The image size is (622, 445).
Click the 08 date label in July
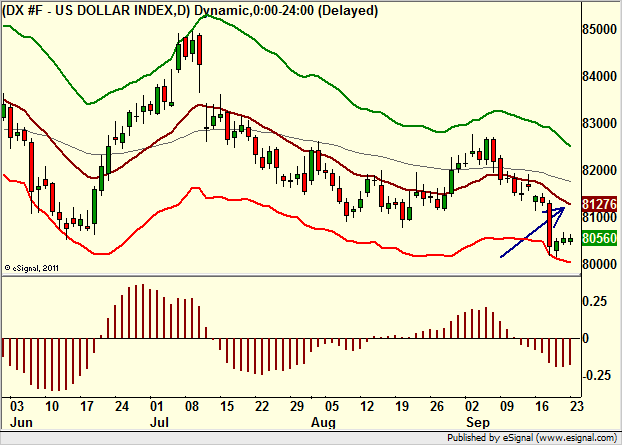click(192, 407)
